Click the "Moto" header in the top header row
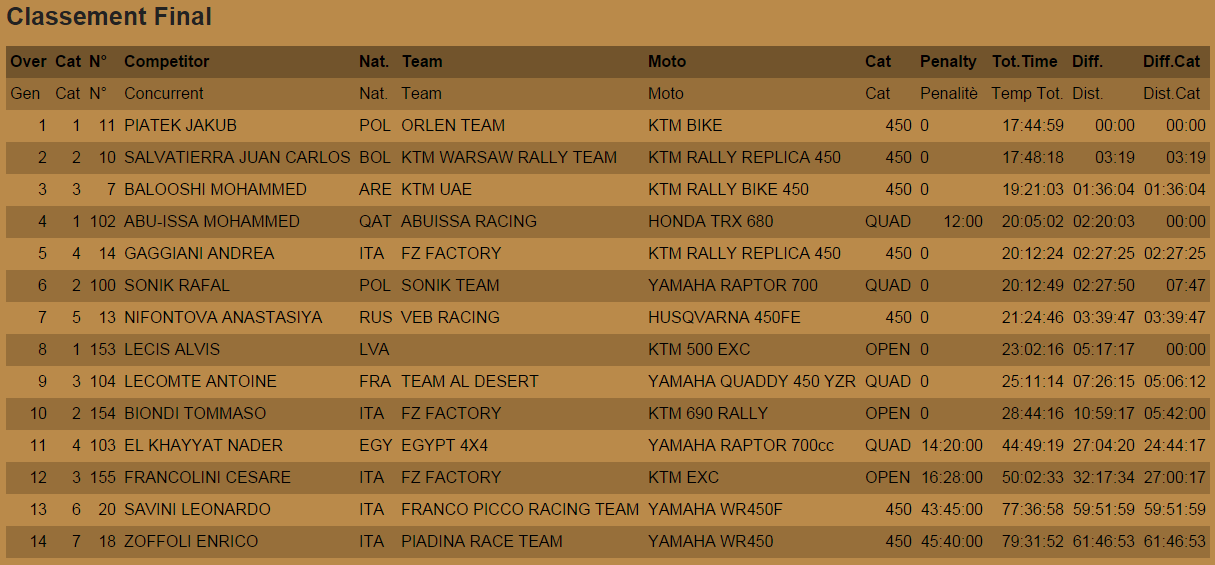 click(667, 61)
